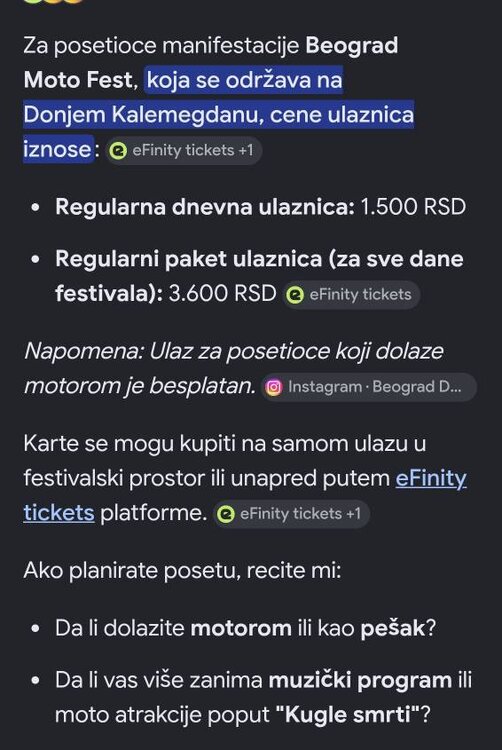Click the partially visible colored circles at top

[53, 1]
